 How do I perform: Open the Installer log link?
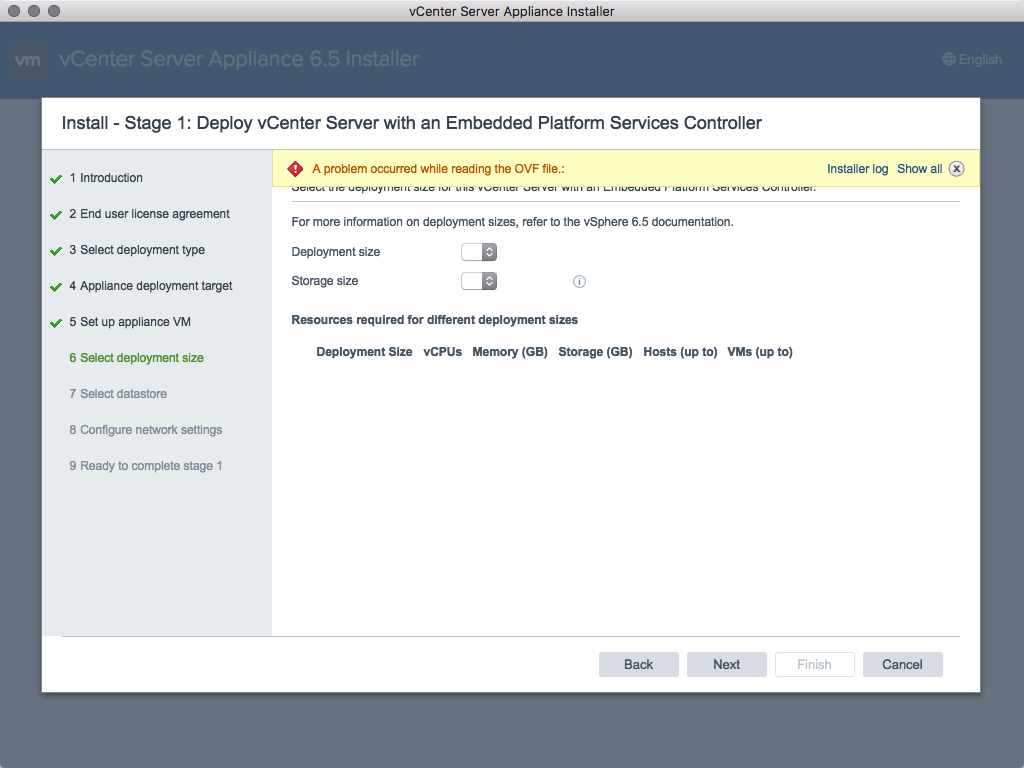[857, 169]
